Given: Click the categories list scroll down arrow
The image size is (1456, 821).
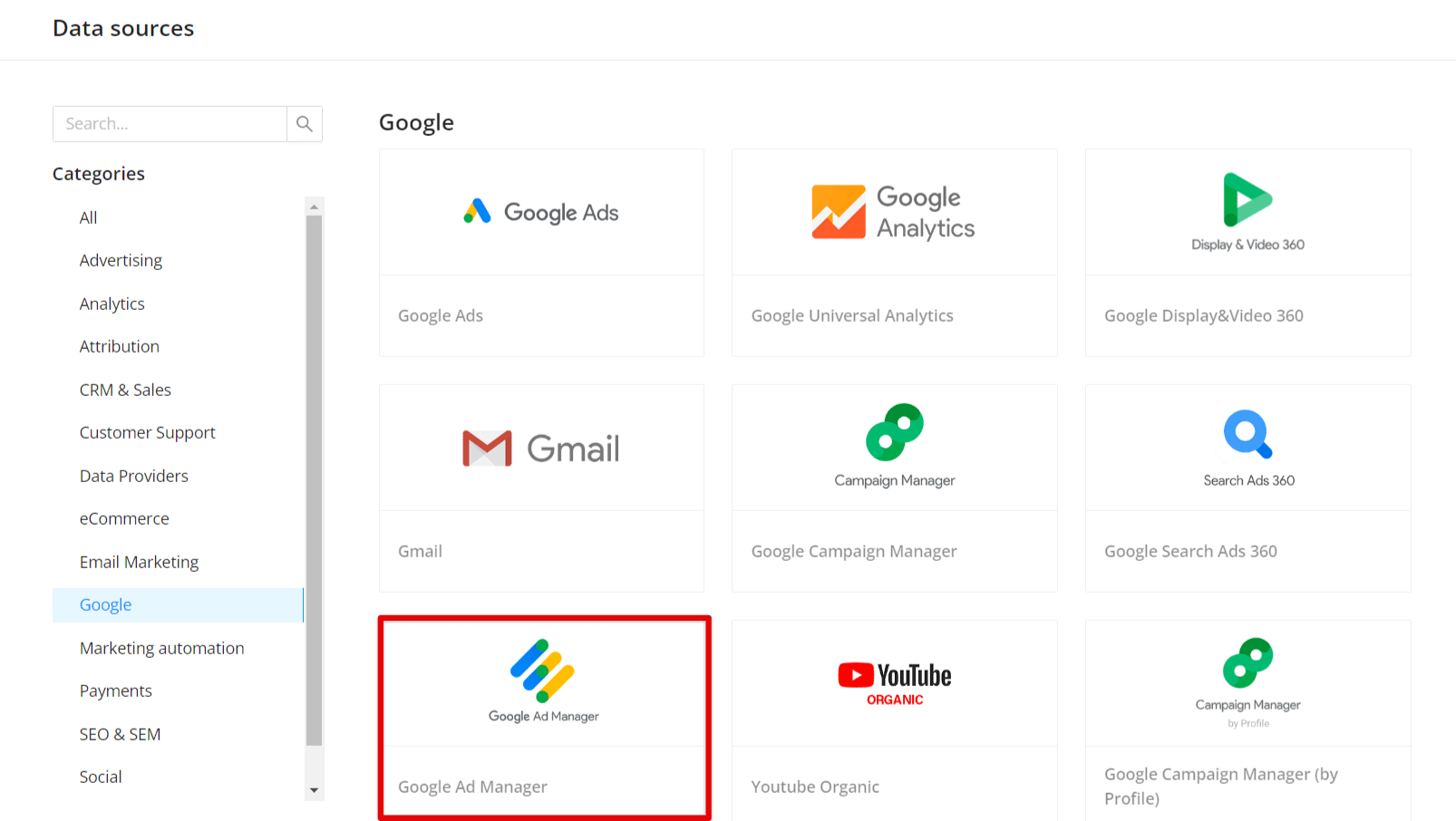Looking at the screenshot, I should click(315, 790).
